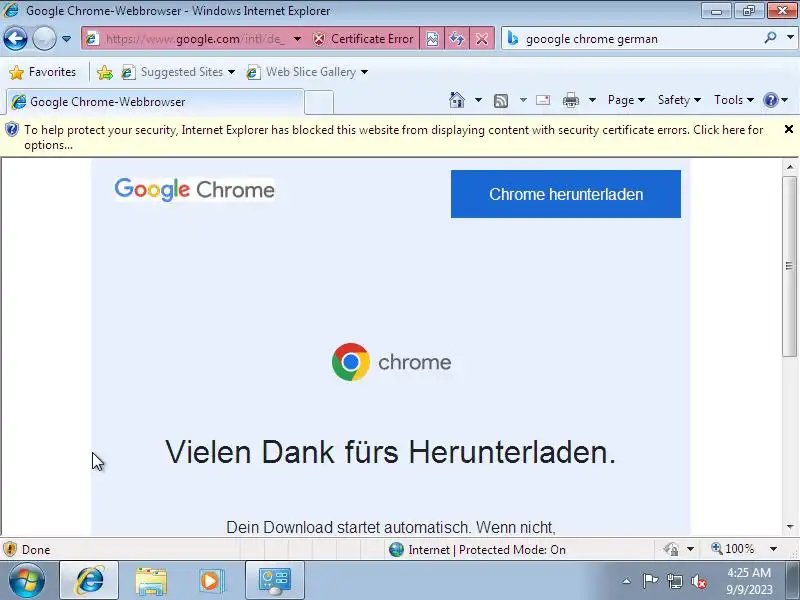The image size is (800, 600).
Task: Click the vertical scrollbar thumb
Action: [790, 266]
